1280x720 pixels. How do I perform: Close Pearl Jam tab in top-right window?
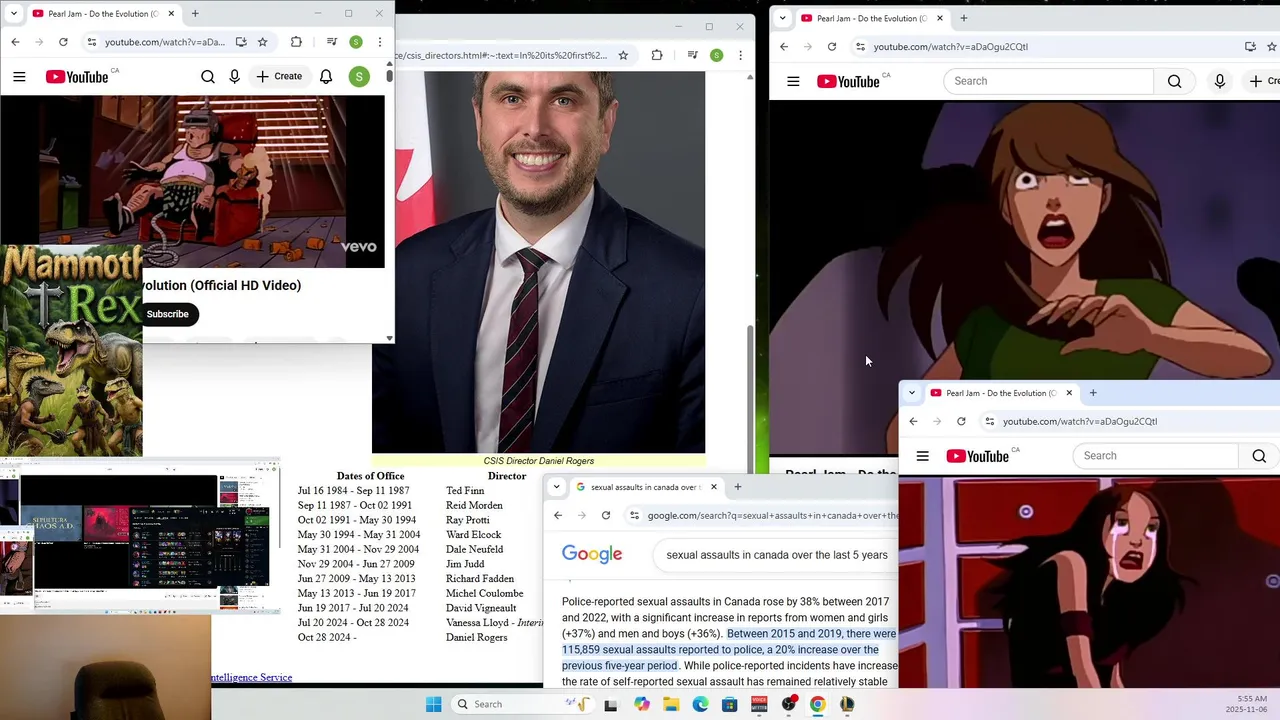click(939, 18)
